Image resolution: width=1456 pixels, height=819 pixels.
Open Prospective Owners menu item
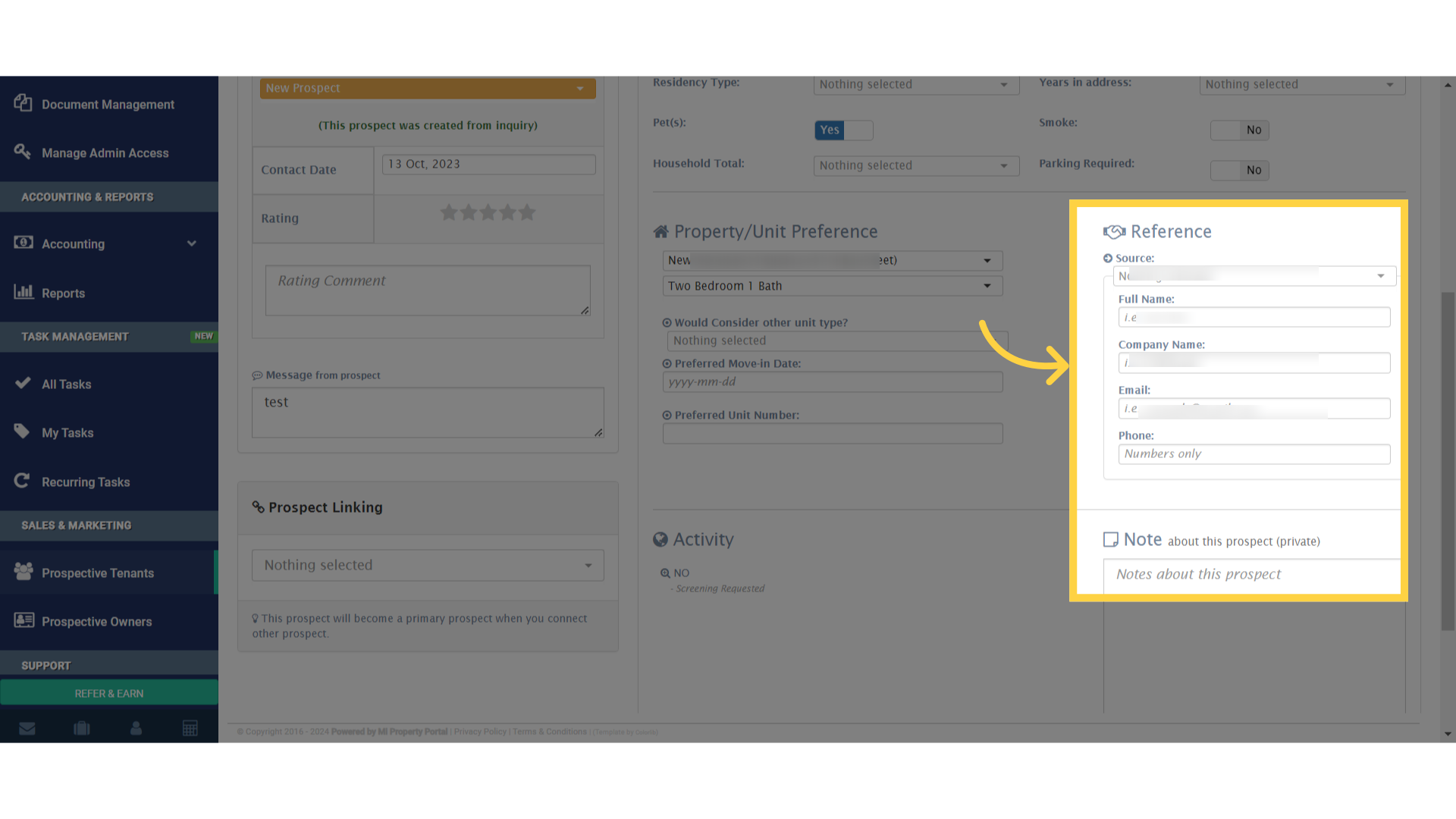point(109,621)
